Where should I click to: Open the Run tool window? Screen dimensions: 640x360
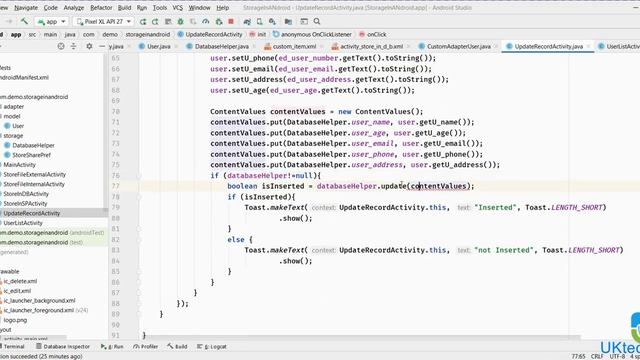112,347
